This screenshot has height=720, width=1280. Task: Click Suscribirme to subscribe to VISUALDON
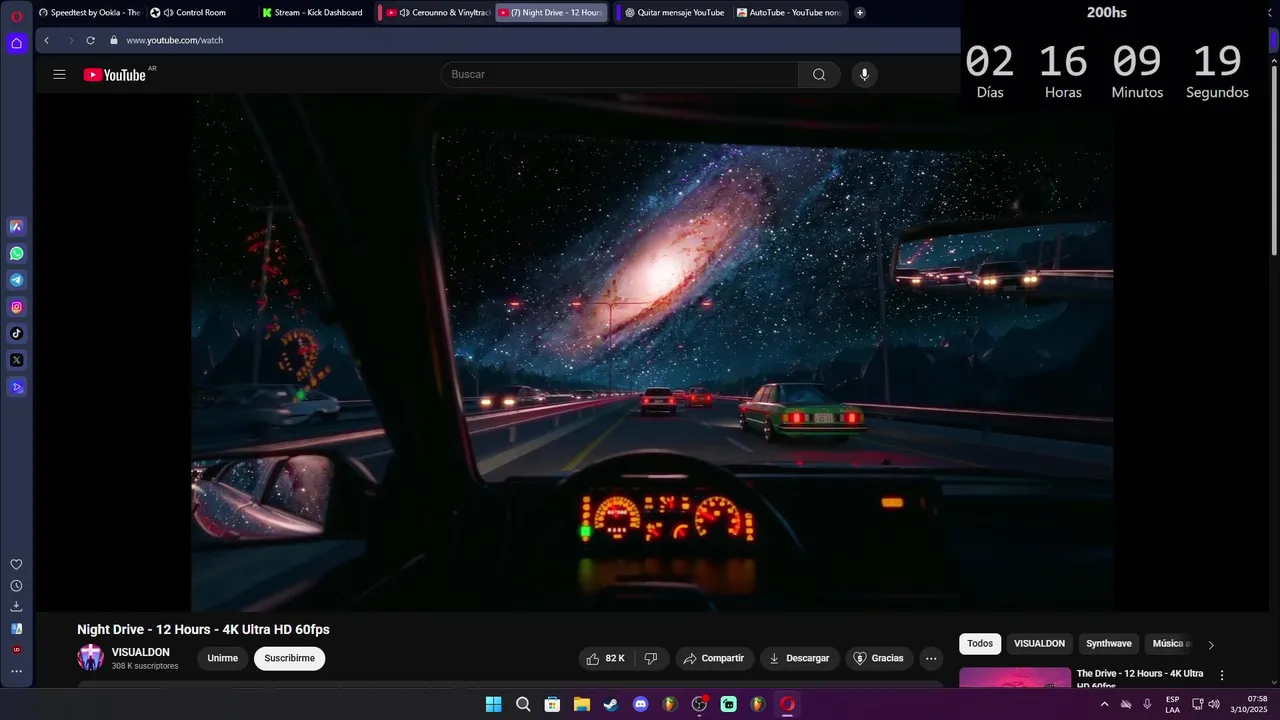point(289,658)
